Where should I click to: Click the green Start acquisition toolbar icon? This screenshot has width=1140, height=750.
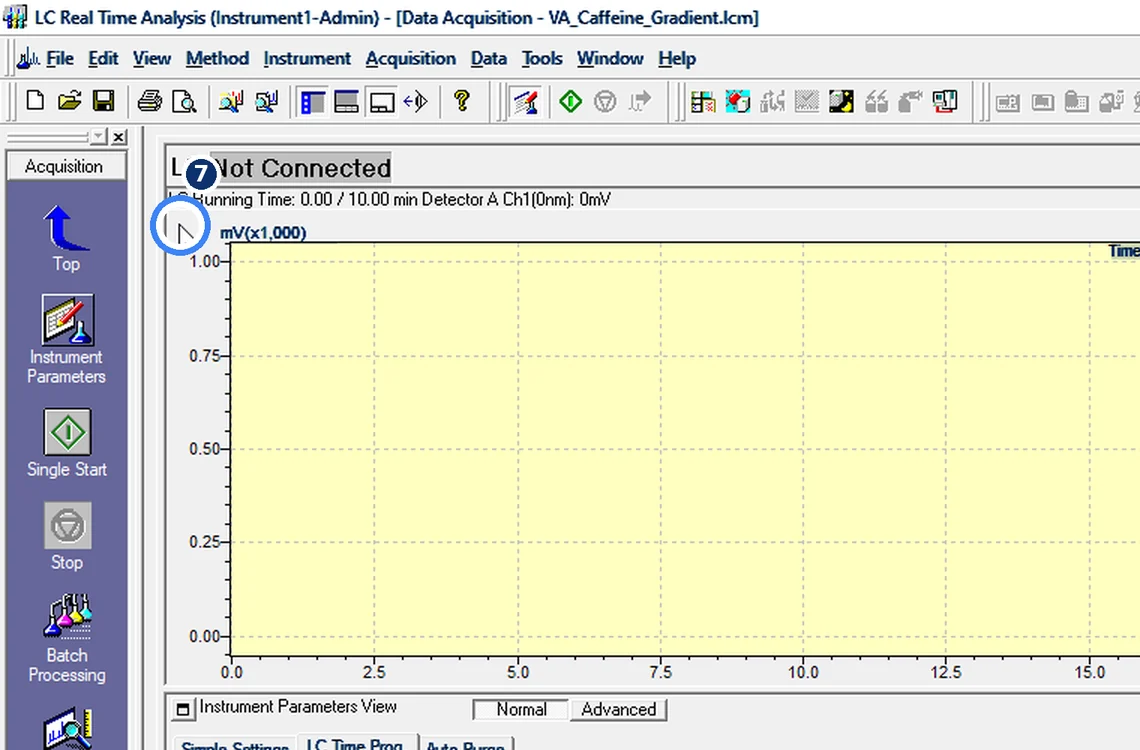click(571, 101)
